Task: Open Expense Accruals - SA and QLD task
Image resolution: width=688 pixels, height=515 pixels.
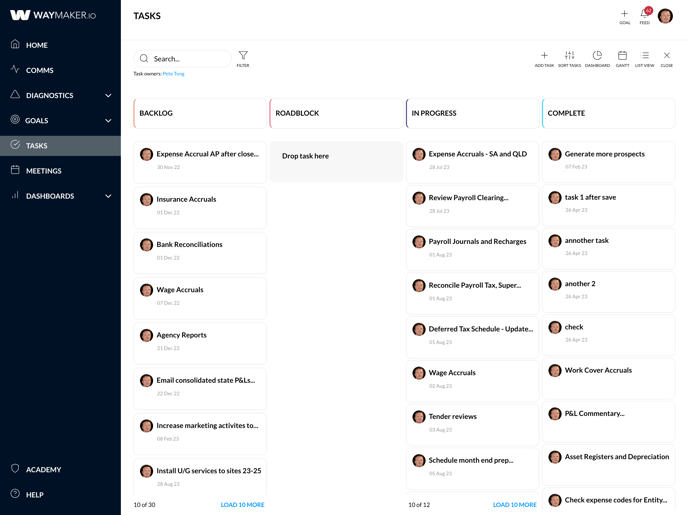Action: click(x=473, y=162)
